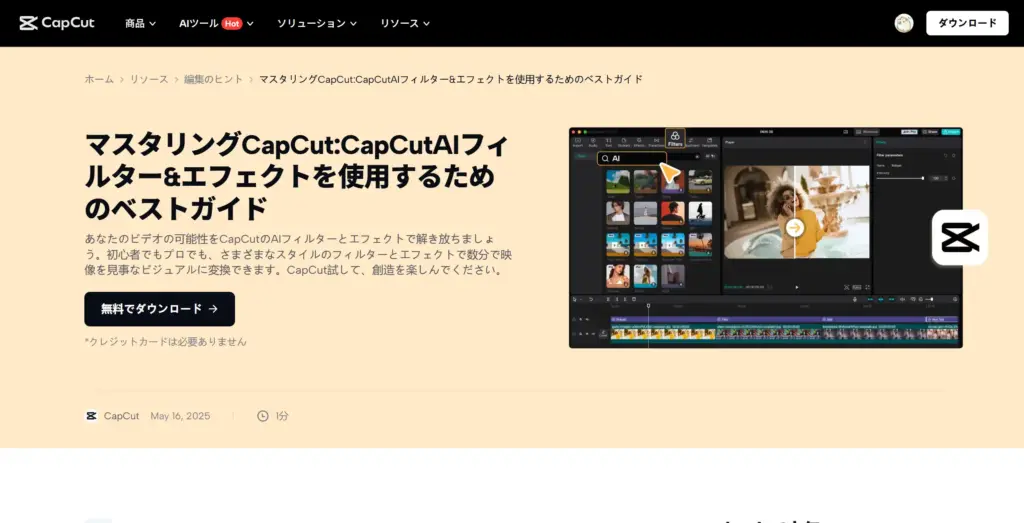Click the white ダウンロード button in the header
This screenshot has width=1024, height=523.
(967, 23)
